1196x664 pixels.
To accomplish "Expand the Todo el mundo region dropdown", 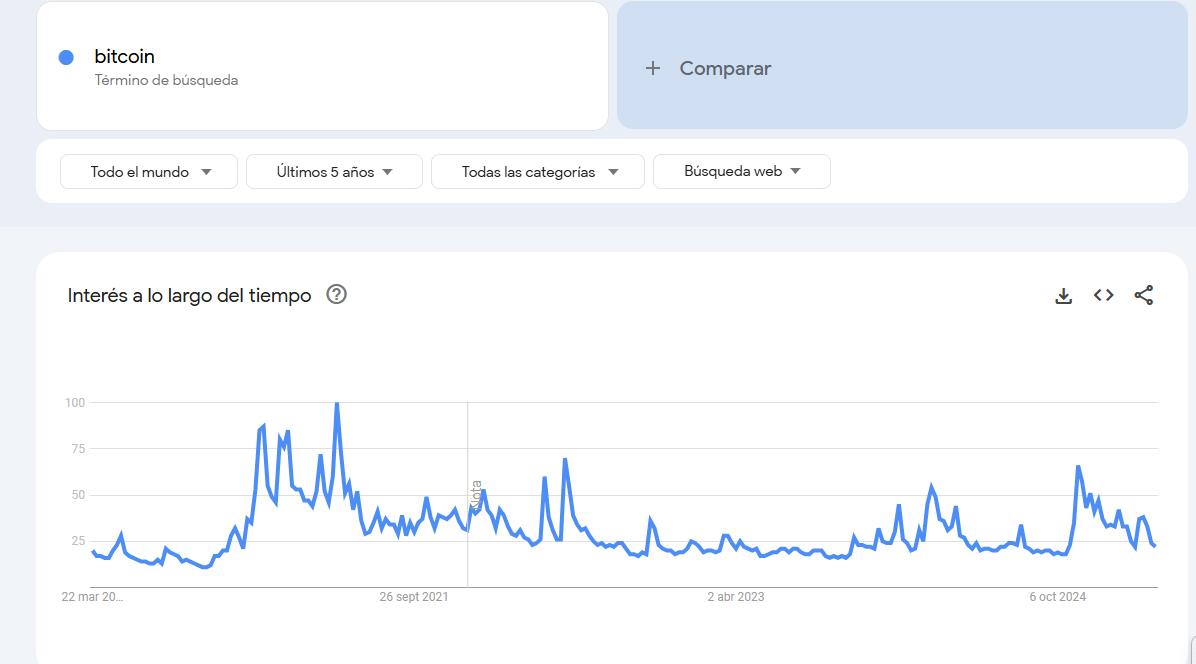I will [x=149, y=172].
